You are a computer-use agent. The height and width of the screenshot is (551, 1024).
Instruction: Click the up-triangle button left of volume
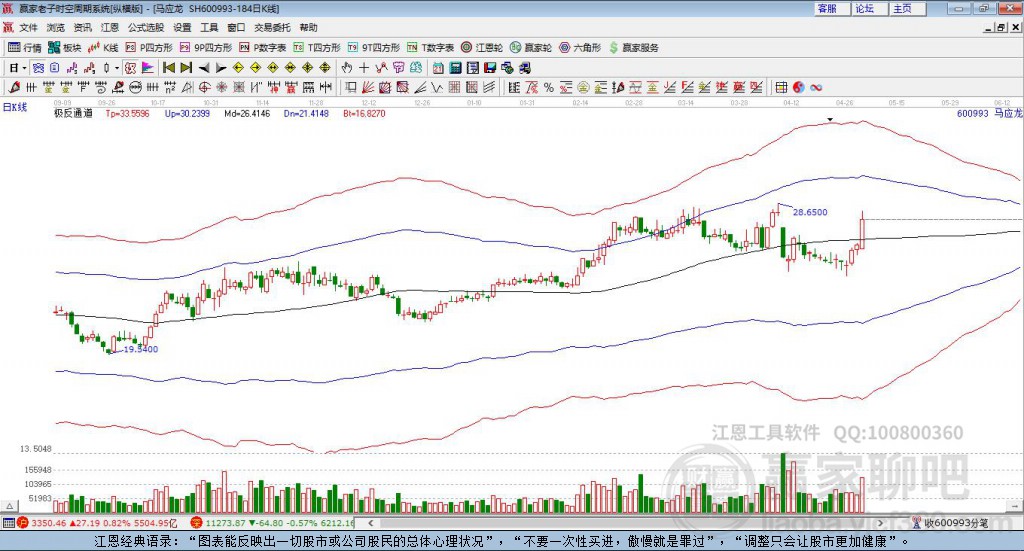point(10,506)
